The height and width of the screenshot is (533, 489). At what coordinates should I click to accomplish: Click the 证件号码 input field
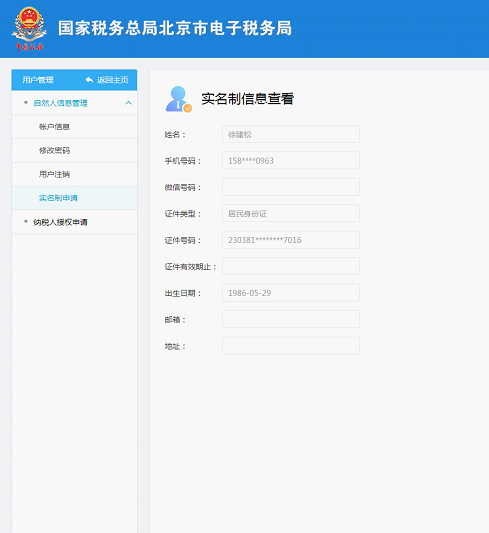click(x=291, y=240)
